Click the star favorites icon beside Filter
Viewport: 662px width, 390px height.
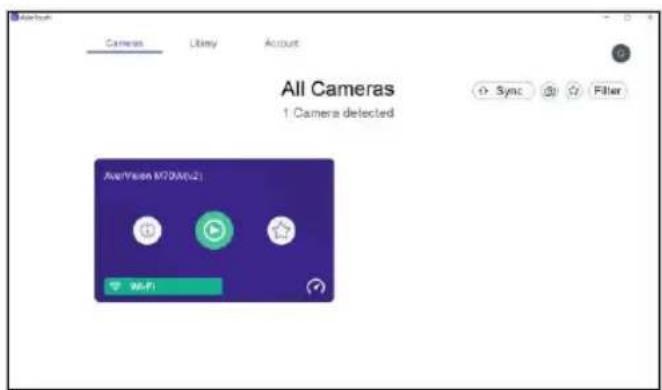pyautogui.click(x=573, y=91)
